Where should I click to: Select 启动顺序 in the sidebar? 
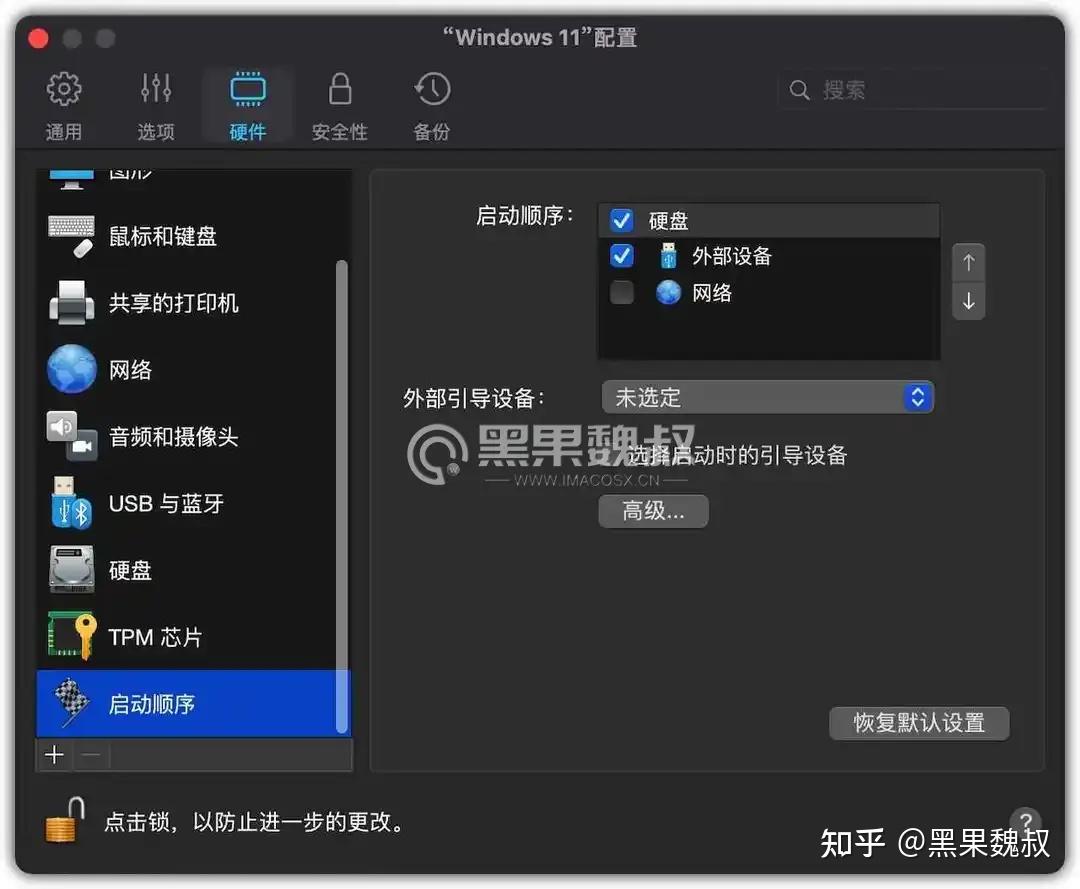(x=150, y=704)
